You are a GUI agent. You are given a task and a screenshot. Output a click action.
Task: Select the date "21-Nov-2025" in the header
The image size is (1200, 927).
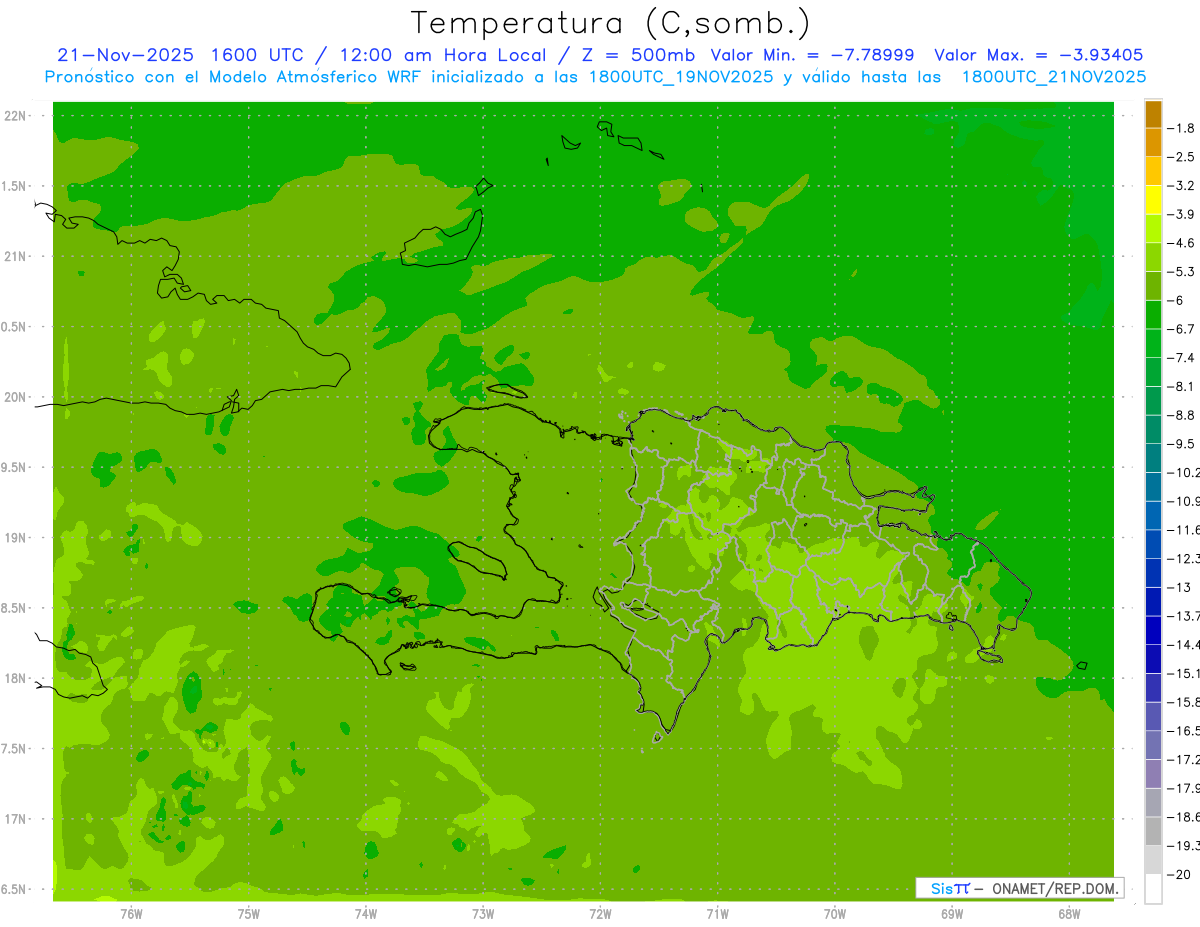coord(125,55)
